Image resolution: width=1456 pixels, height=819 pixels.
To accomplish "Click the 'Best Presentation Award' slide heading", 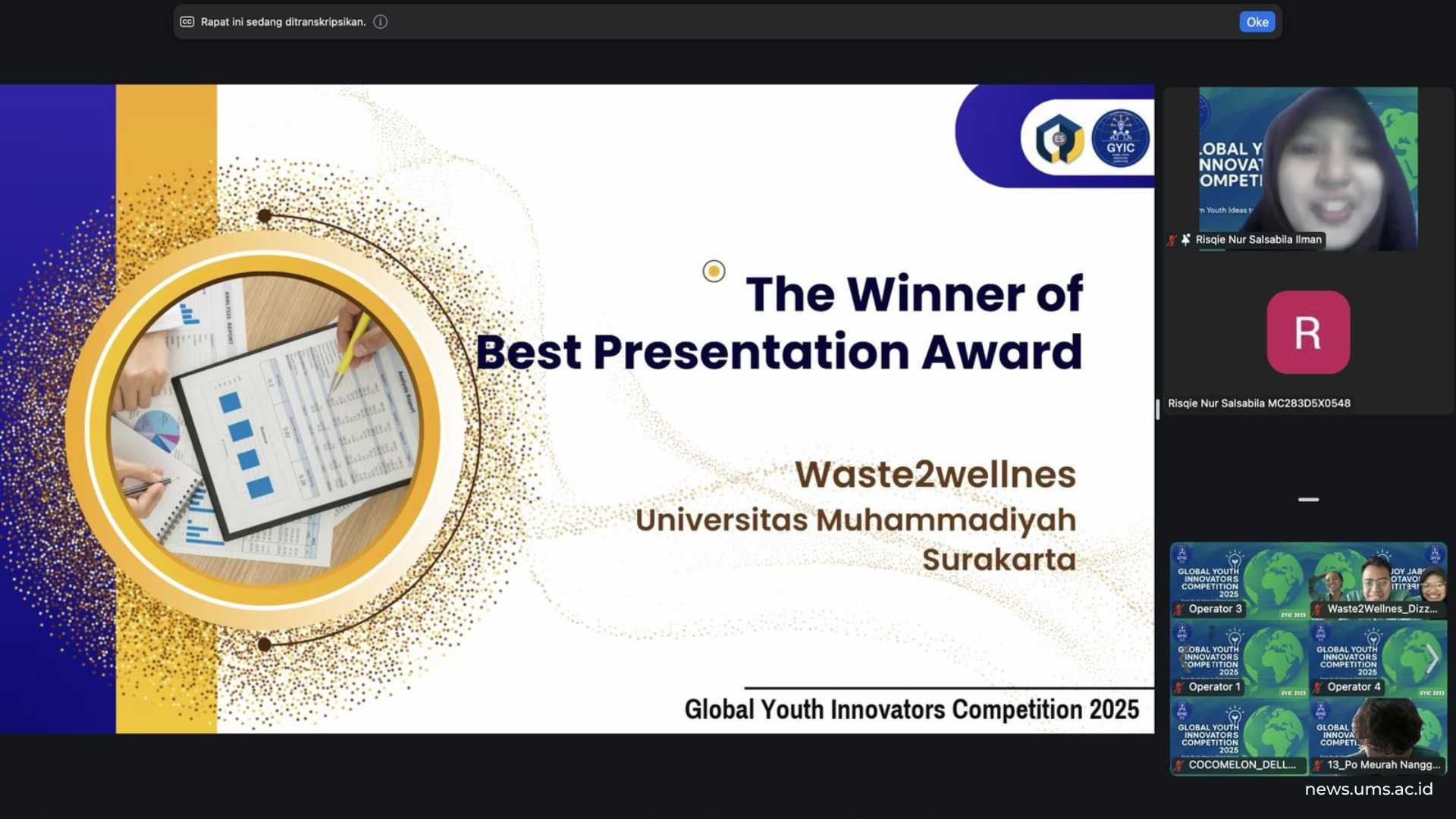I will [x=779, y=352].
